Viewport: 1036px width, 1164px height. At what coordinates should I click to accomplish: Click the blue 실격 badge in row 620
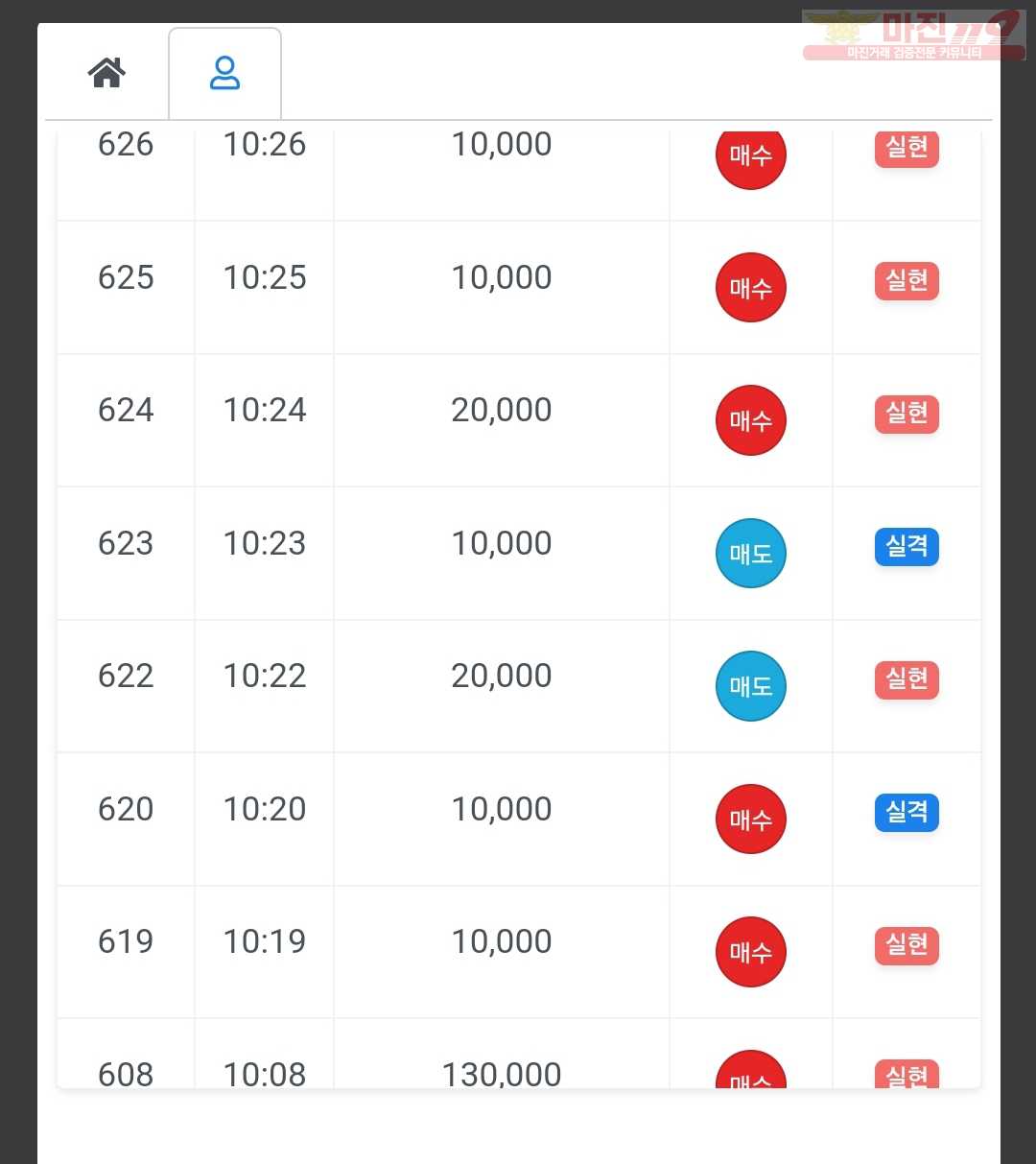point(906,813)
